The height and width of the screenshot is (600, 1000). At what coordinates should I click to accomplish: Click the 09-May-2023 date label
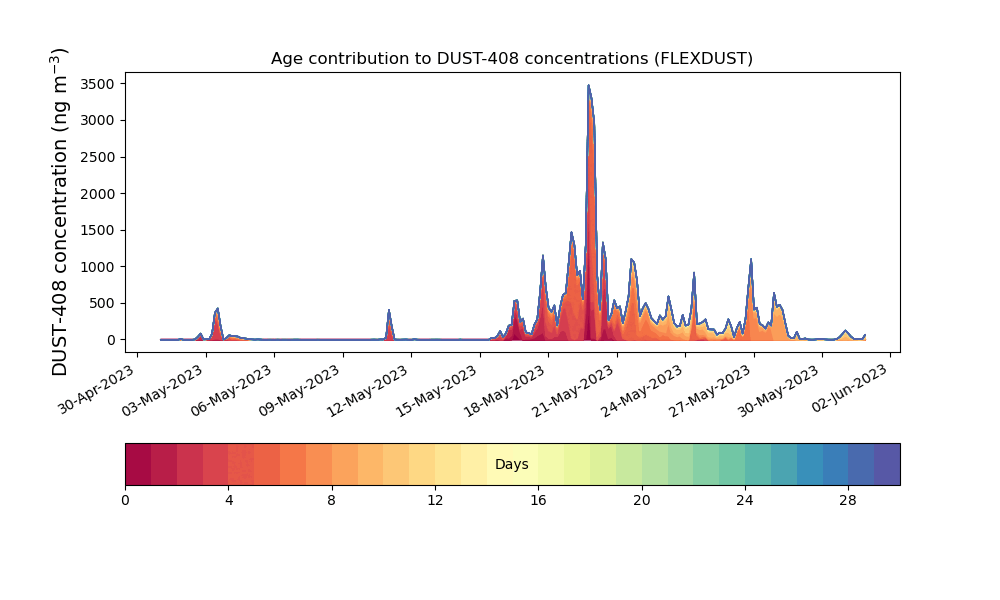[x=300, y=390]
